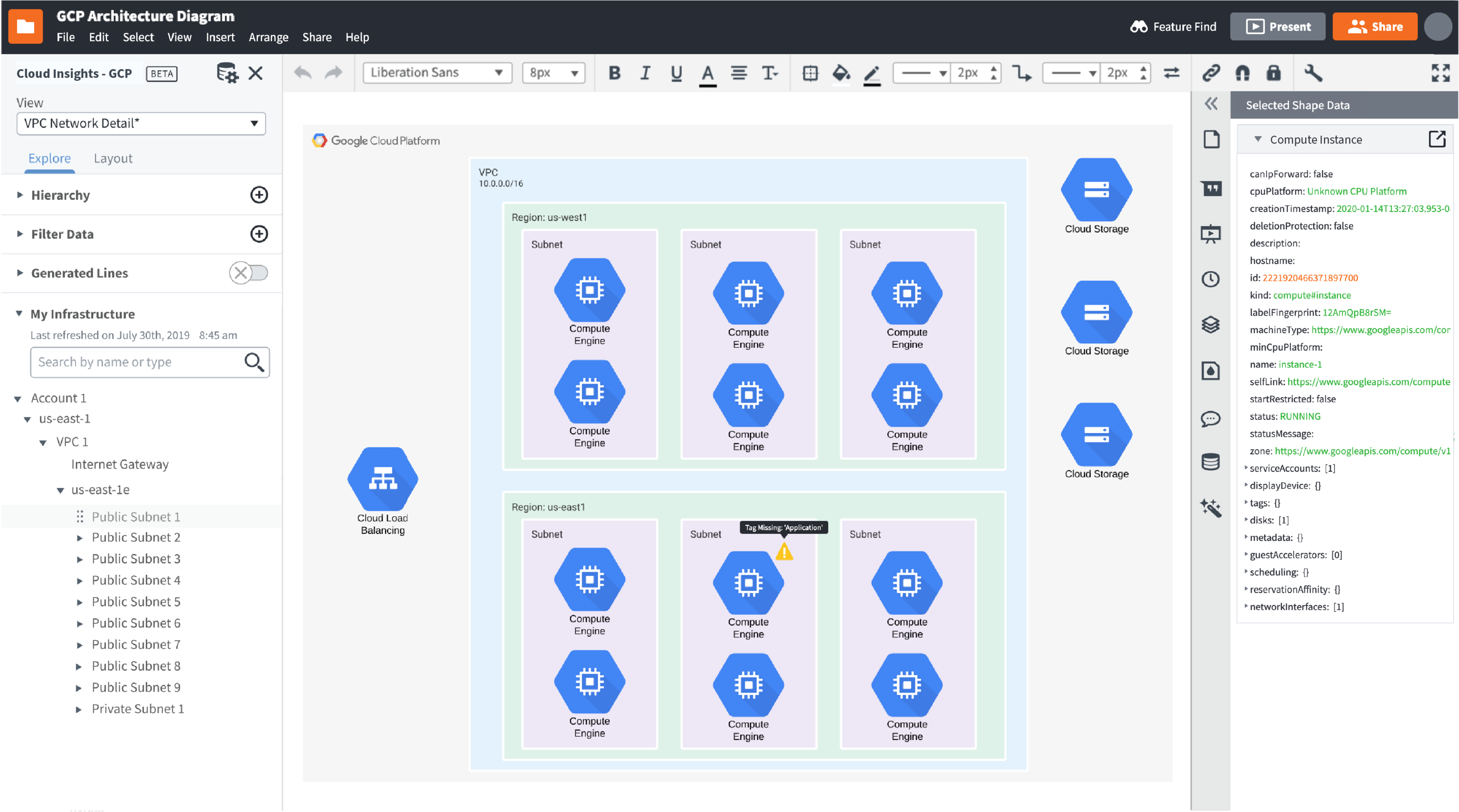The width and height of the screenshot is (1459, 812).
Task: Open the data database icon in right dock
Action: click(1211, 462)
